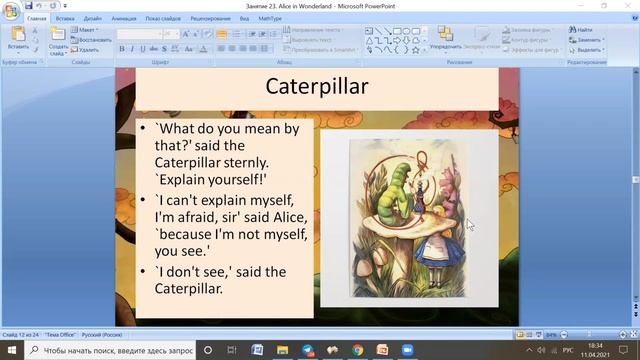Open the Показ слайдов ribbon tab
This screenshot has height=360, width=640.
coord(163,18)
